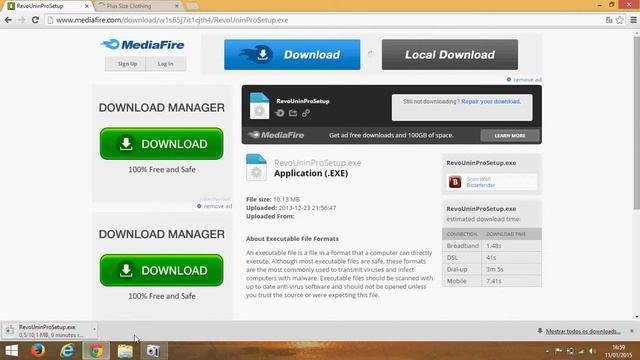
Task: Click the file icon in the dark banner
Action: point(259,106)
